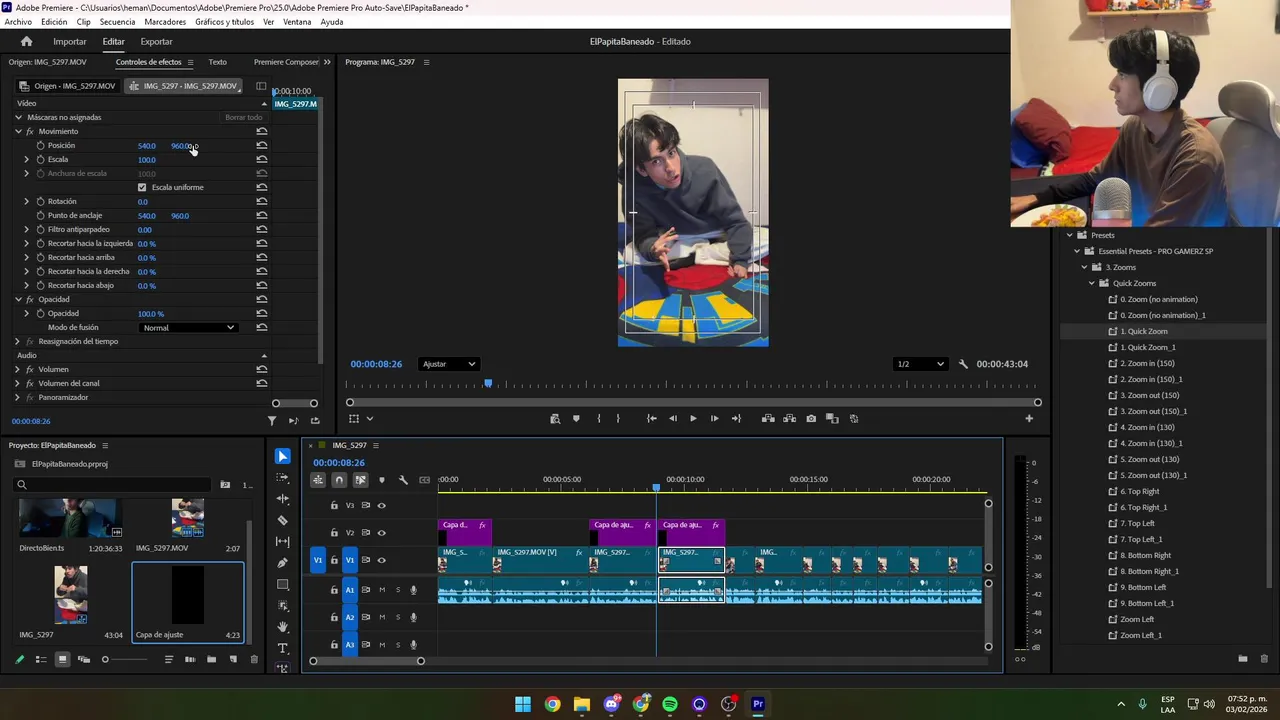Toggle Escala uniforme checkbox

pos(142,188)
